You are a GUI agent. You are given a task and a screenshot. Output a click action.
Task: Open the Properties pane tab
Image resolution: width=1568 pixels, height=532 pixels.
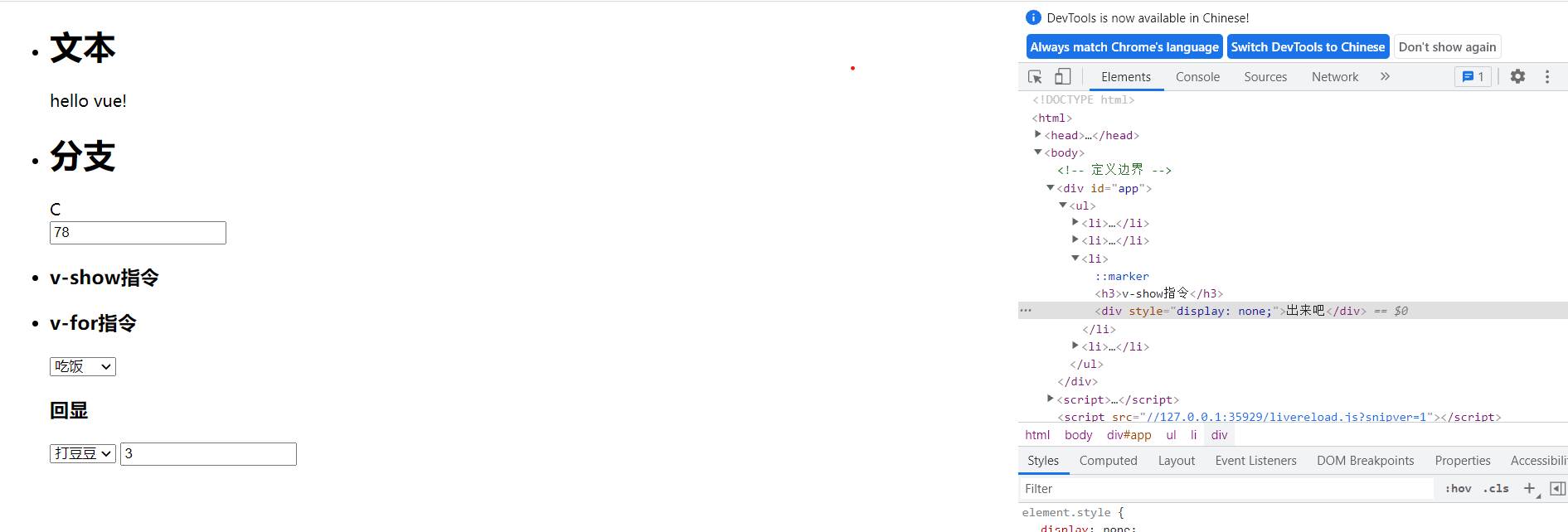pyautogui.click(x=1463, y=461)
